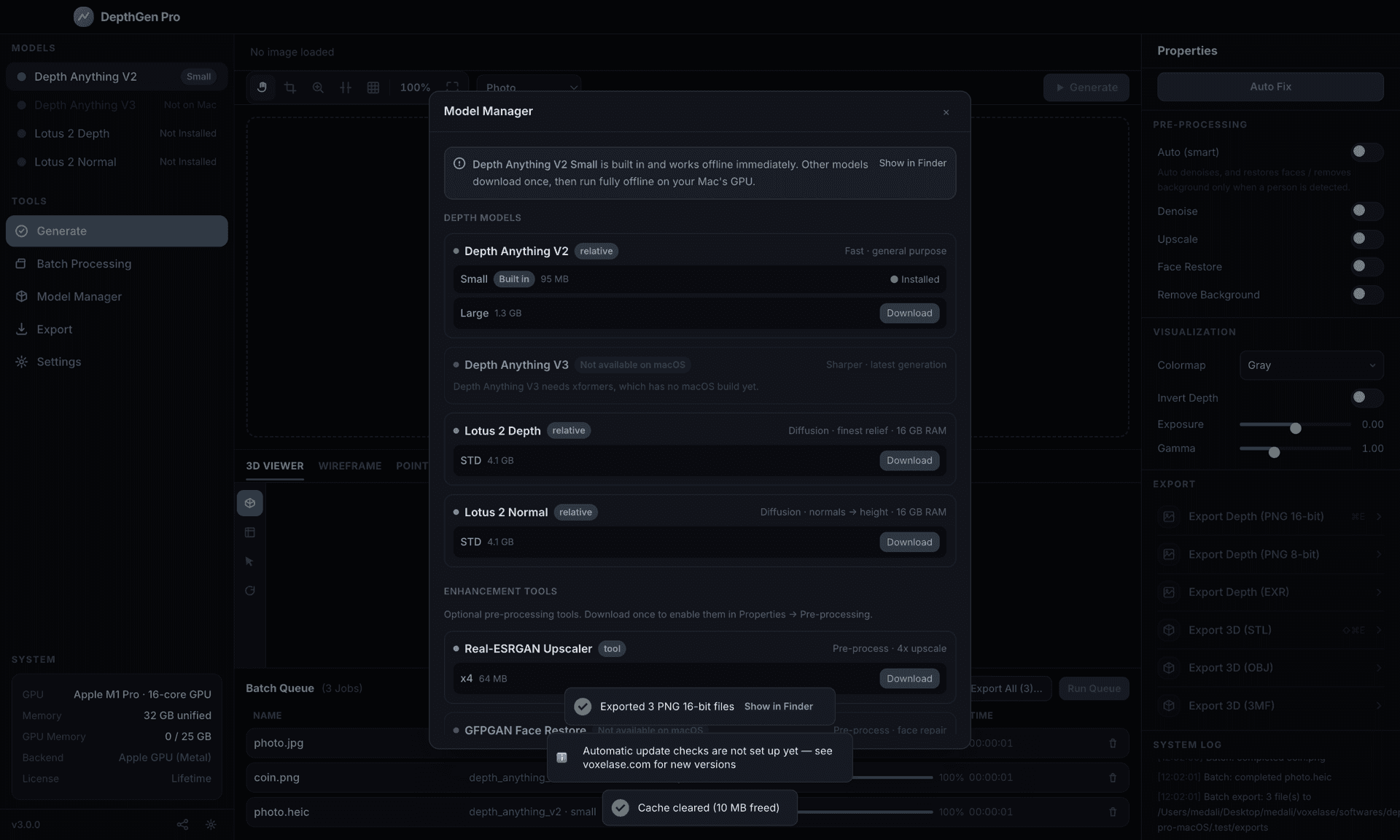The width and height of the screenshot is (1400, 840).
Task: Click the Run Queue button
Action: point(1094,688)
